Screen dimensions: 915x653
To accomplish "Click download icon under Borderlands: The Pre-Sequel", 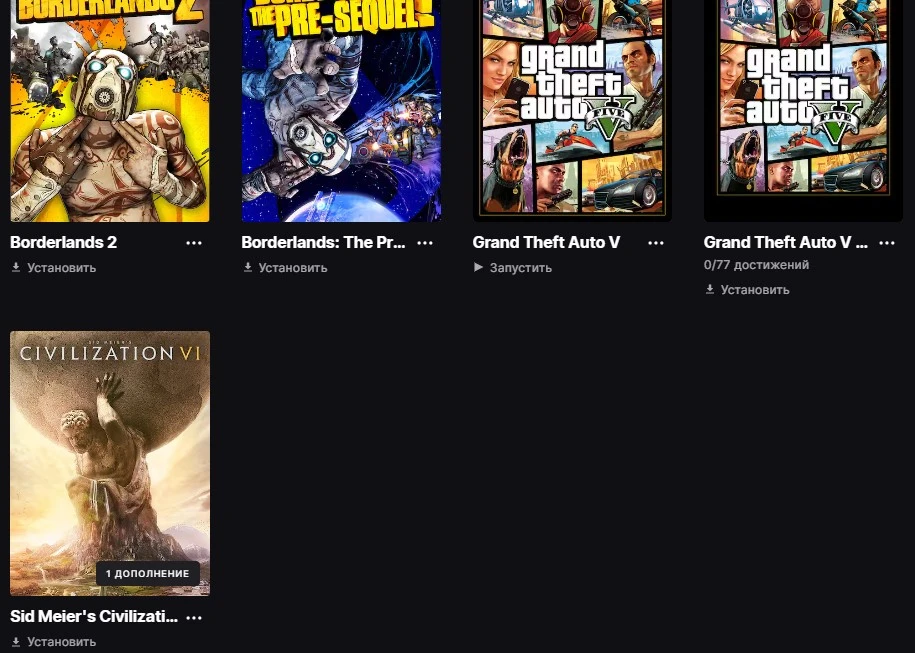I will pyautogui.click(x=247, y=267).
